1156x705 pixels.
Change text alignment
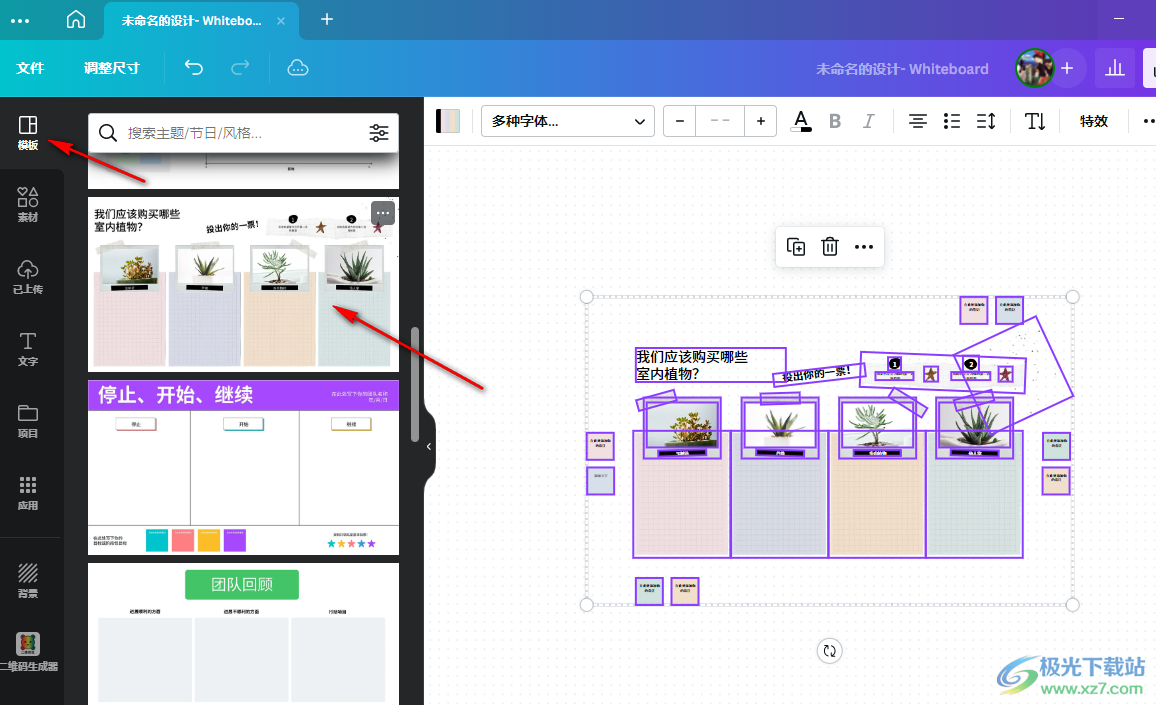point(917,121)
